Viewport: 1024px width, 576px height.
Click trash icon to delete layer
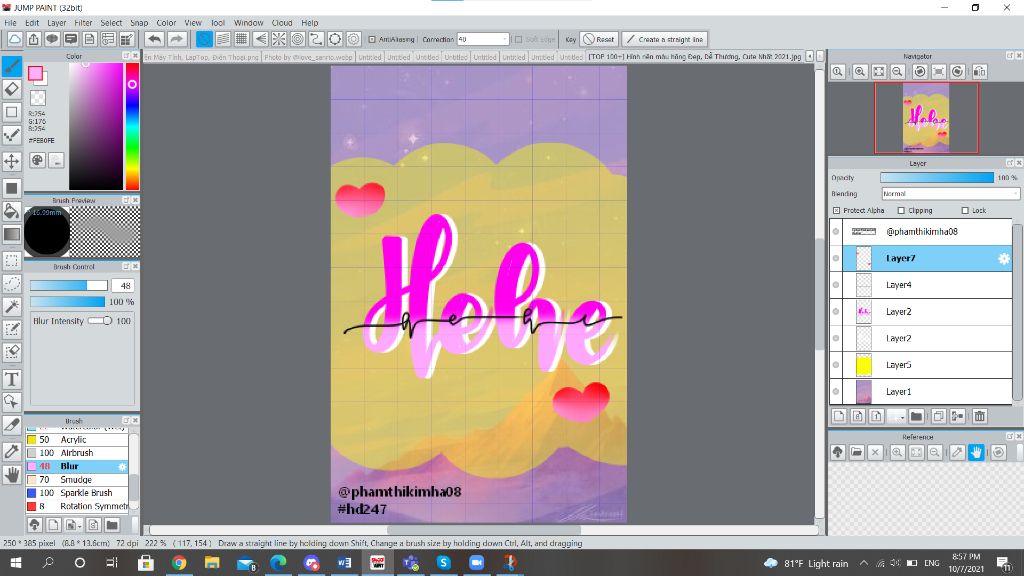tap(979, 416)
